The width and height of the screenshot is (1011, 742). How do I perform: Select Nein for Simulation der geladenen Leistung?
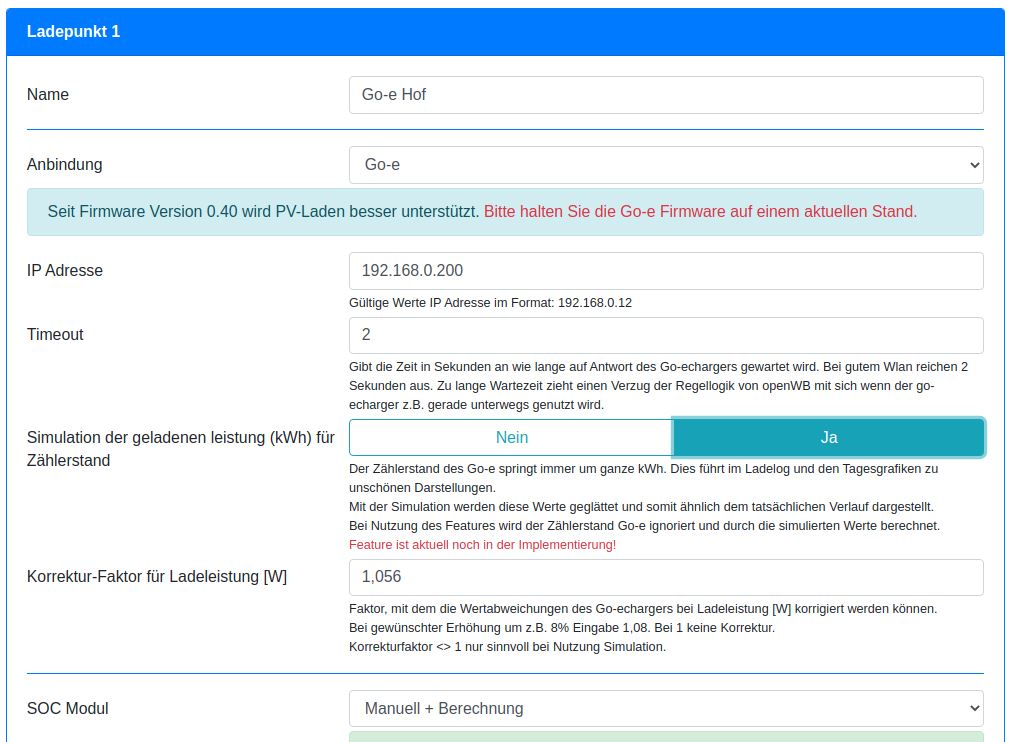click(x=511, y=438)
